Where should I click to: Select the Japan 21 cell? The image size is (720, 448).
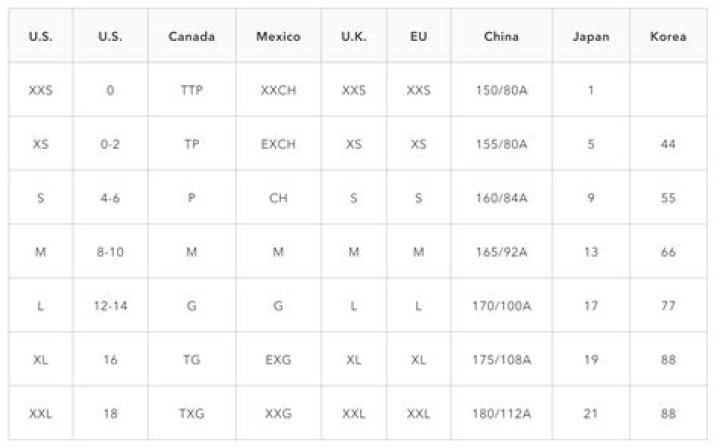click(x=591, y=414)
